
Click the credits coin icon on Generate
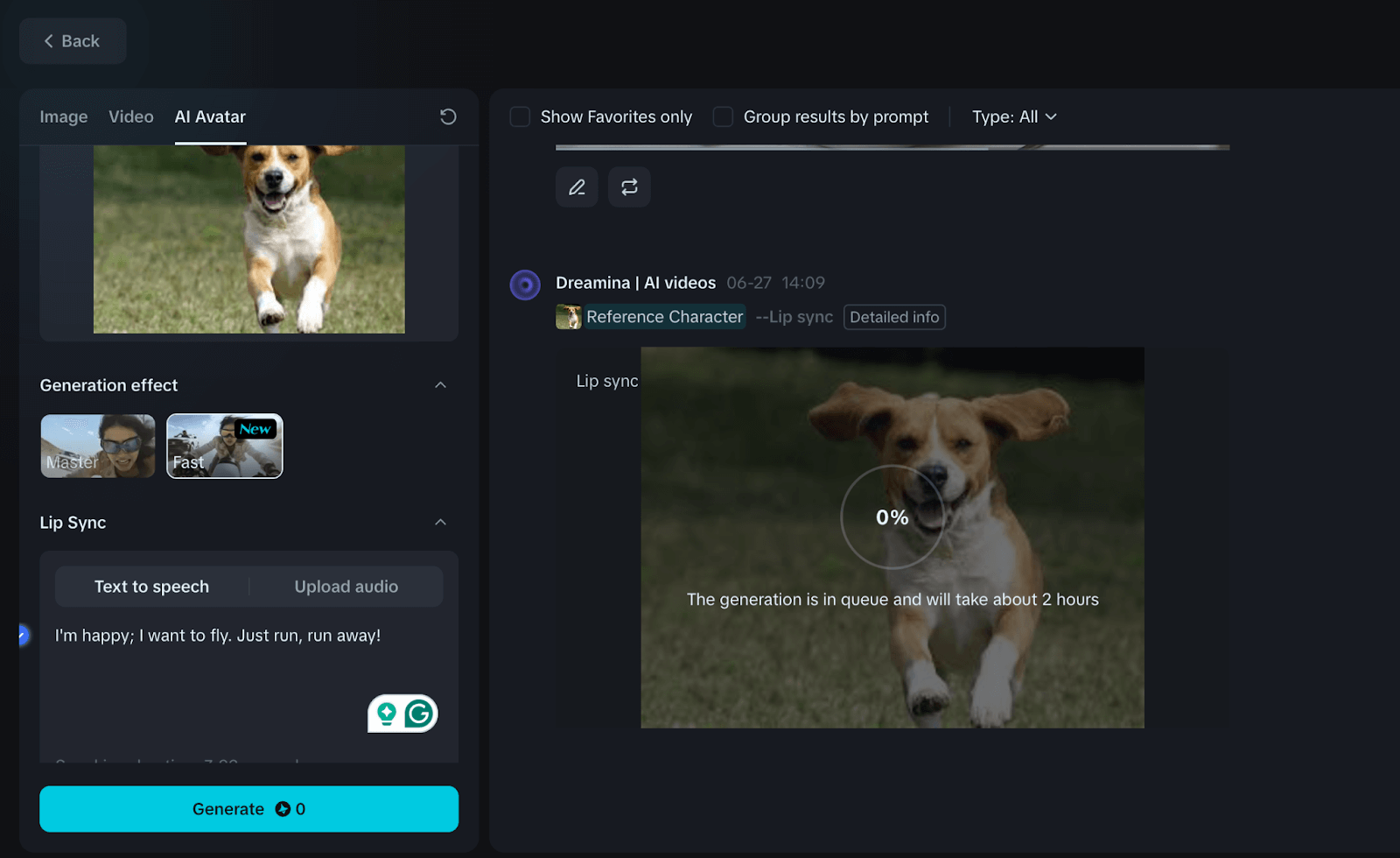283,809
